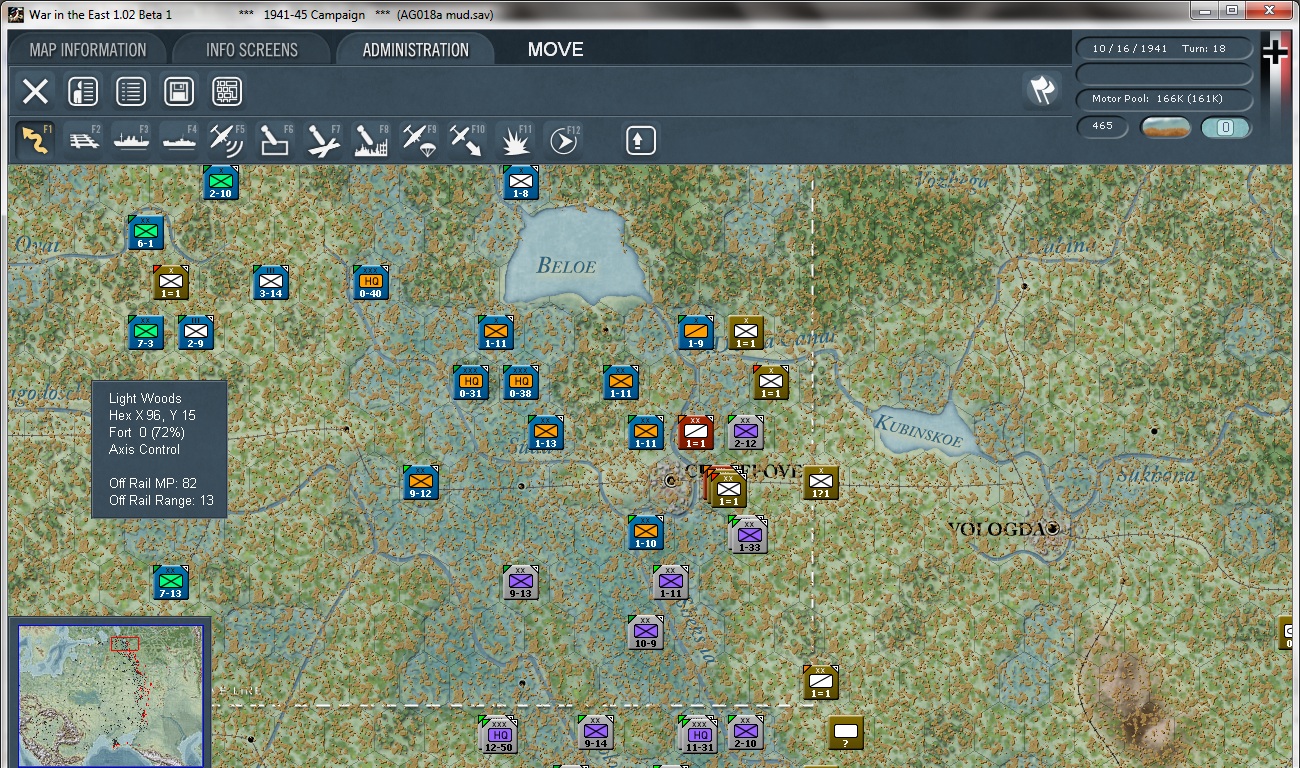Select the air recon (F5) plane icon
1300x768 pixels.
tap(227, 140)
